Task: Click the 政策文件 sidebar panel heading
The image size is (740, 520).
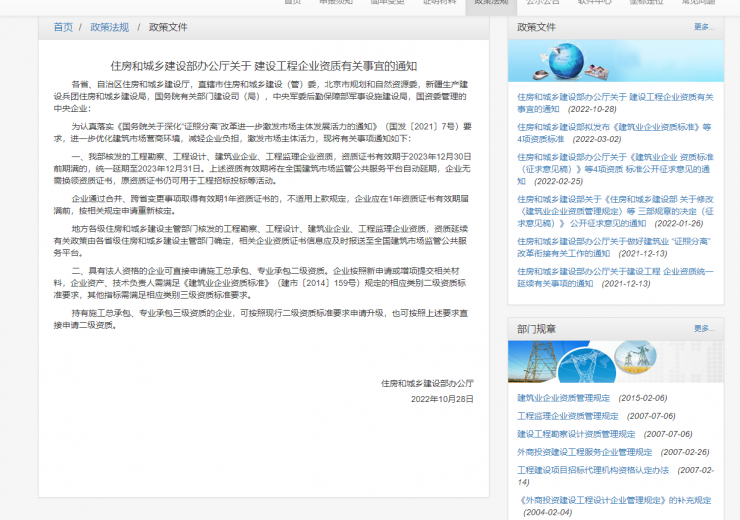Action: click(536, 27)
